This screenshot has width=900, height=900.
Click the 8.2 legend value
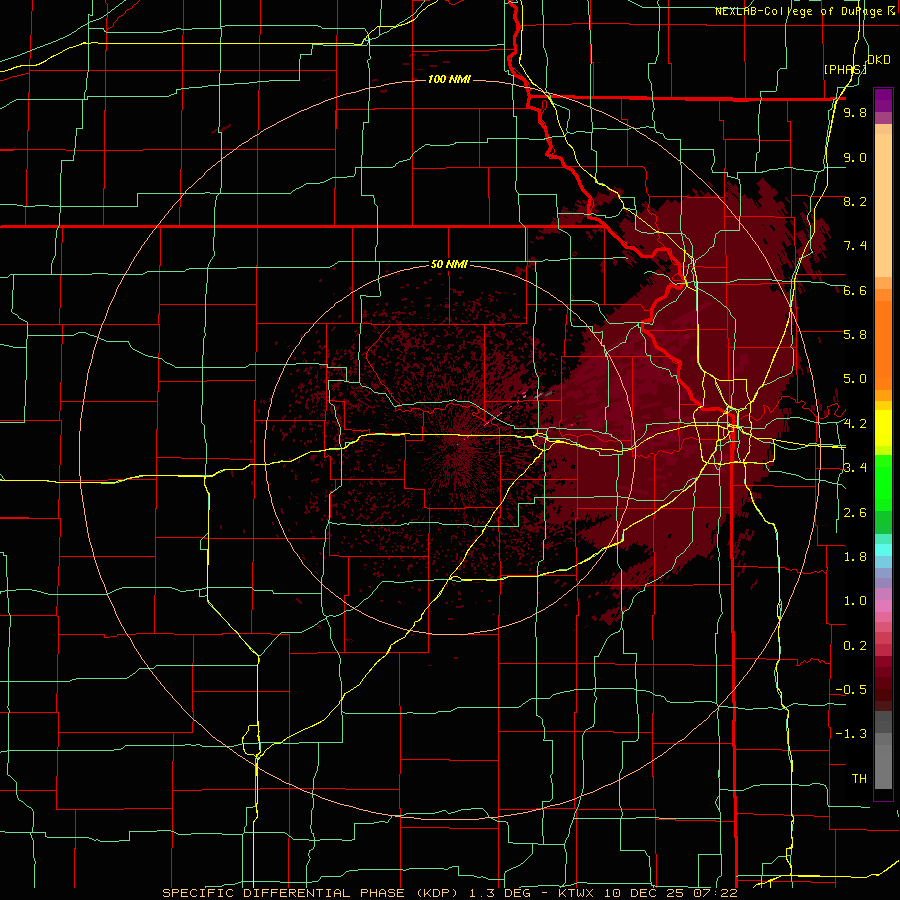[x=855, y=202]
